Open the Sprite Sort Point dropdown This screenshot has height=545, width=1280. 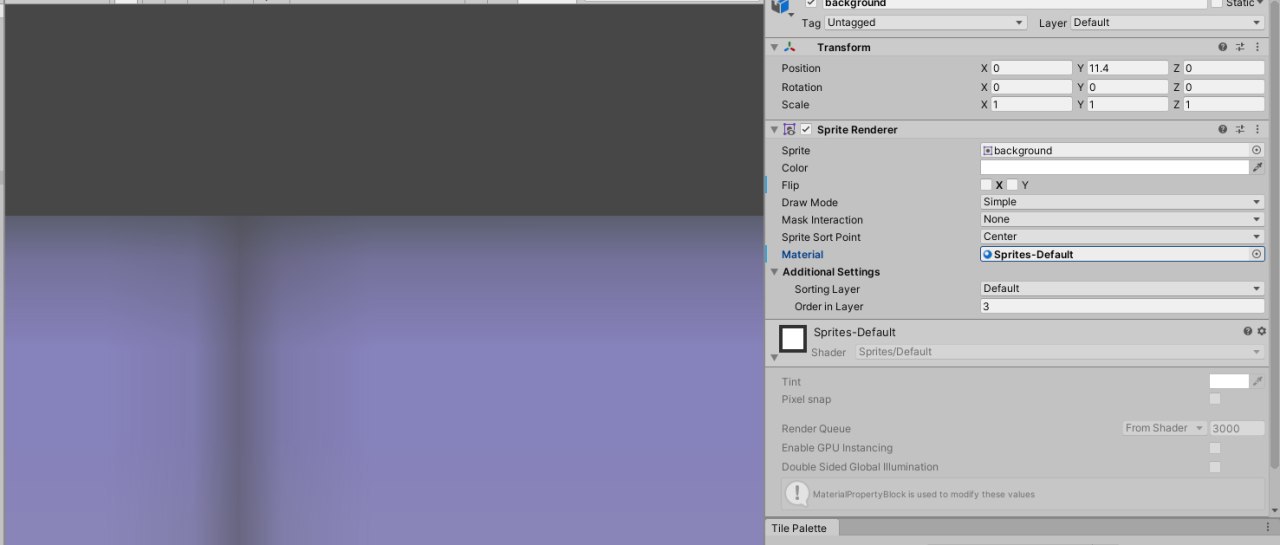tap(1122, 237)
